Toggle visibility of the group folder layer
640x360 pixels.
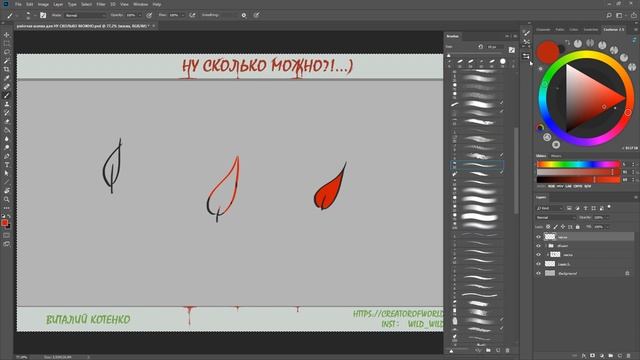538,246
